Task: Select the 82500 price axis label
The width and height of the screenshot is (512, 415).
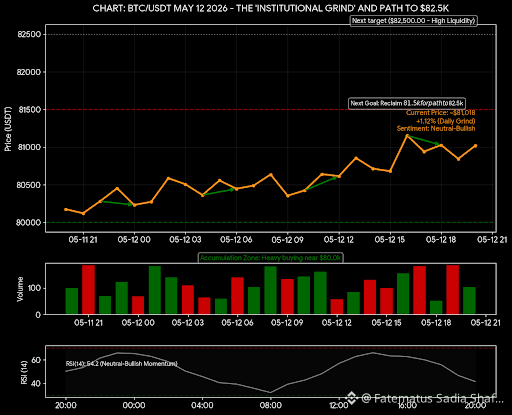Action: click(x=29, y=34)
